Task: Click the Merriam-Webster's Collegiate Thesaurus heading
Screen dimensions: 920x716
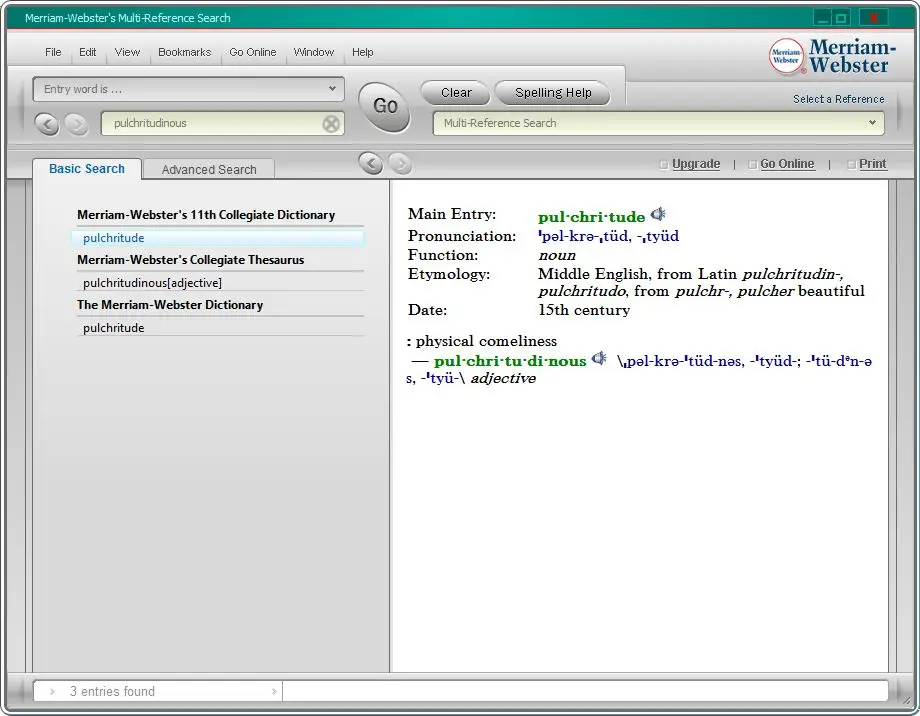Action: [x=191, y=260]
